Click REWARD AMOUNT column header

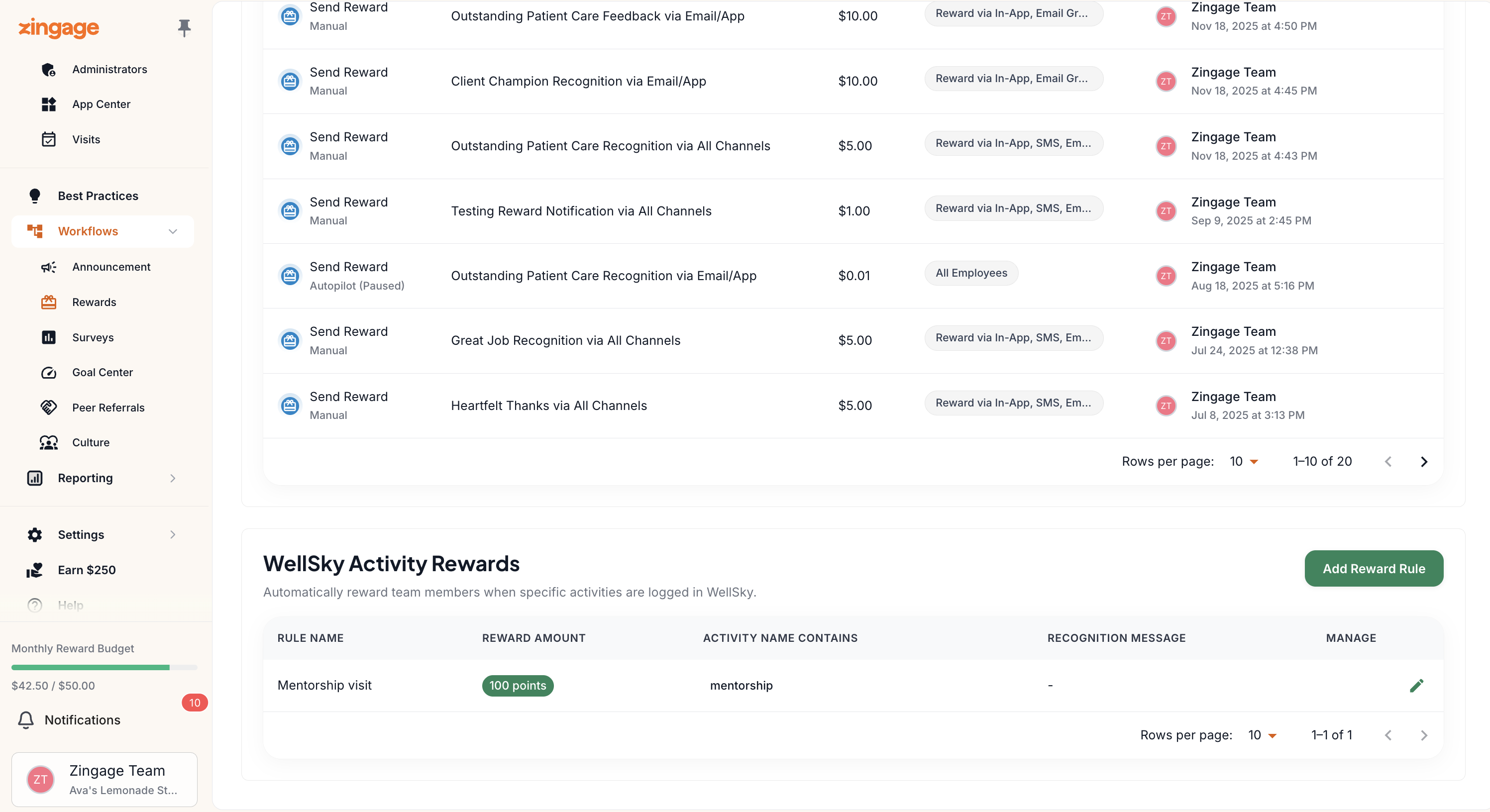click(x=534, y=638)
